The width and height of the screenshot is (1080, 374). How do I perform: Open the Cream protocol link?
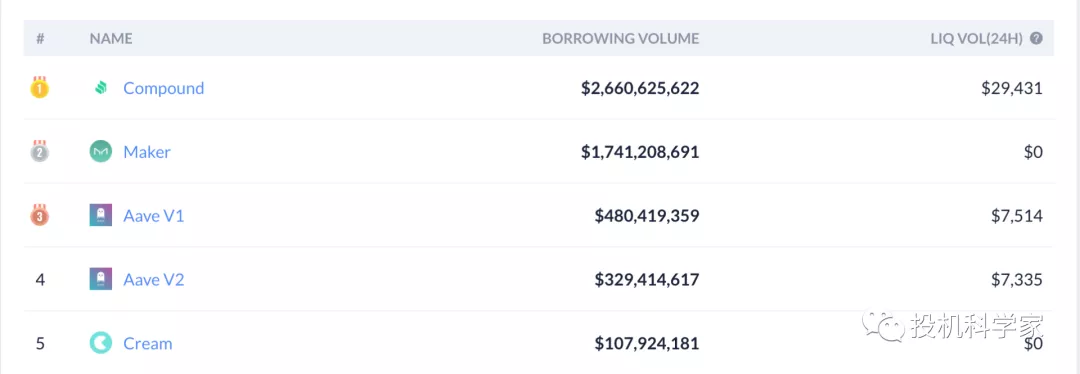(x=147, y=343)
